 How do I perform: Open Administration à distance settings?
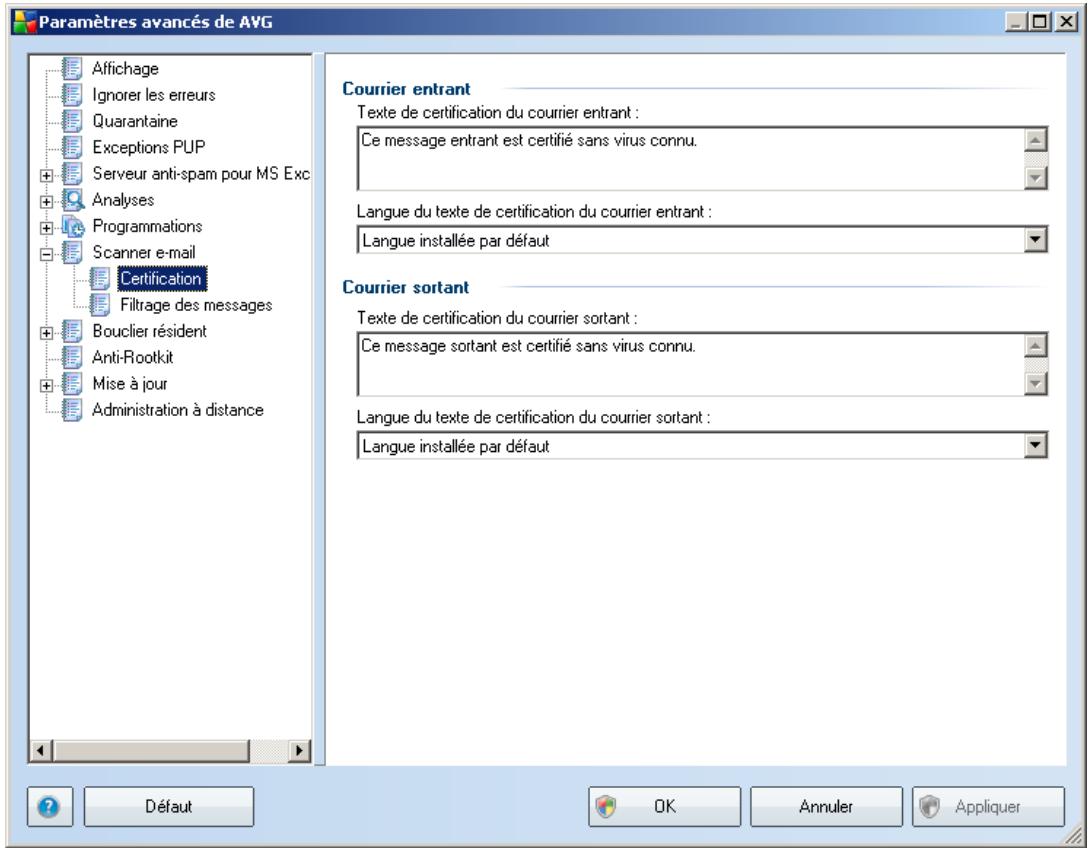[178, 409]
